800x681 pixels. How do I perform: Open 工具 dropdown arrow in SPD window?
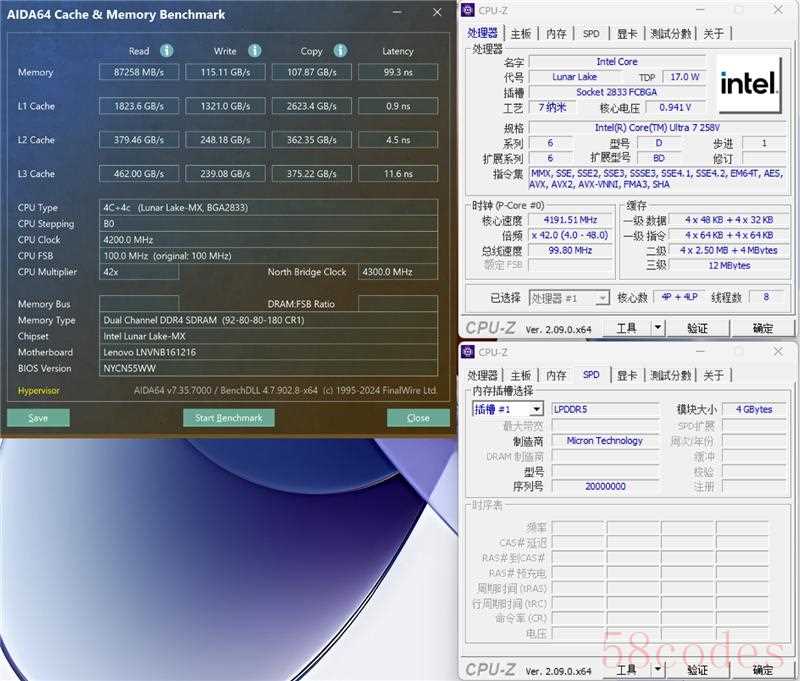coord(657,669)
